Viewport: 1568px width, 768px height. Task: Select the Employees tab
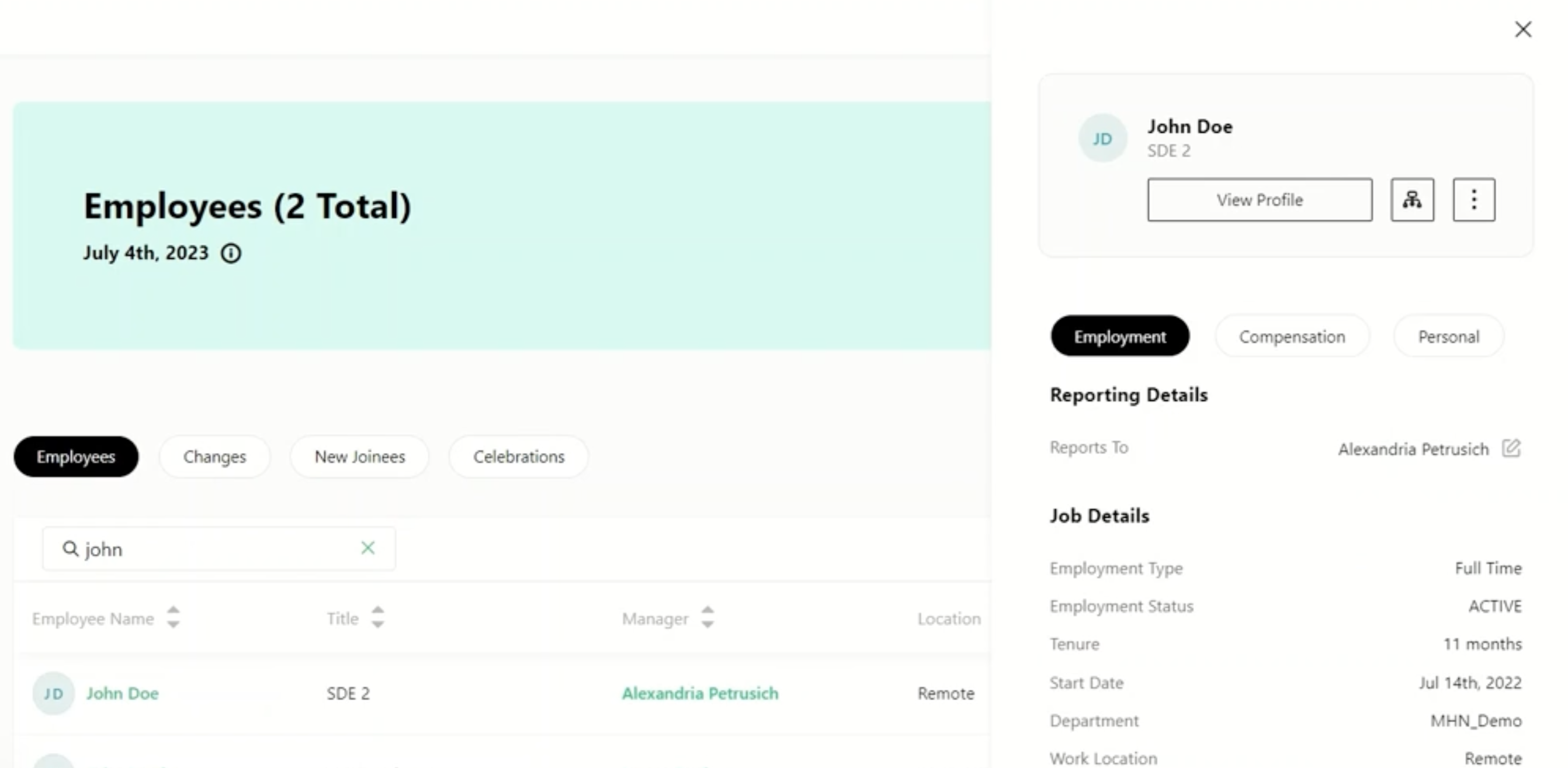76,456
